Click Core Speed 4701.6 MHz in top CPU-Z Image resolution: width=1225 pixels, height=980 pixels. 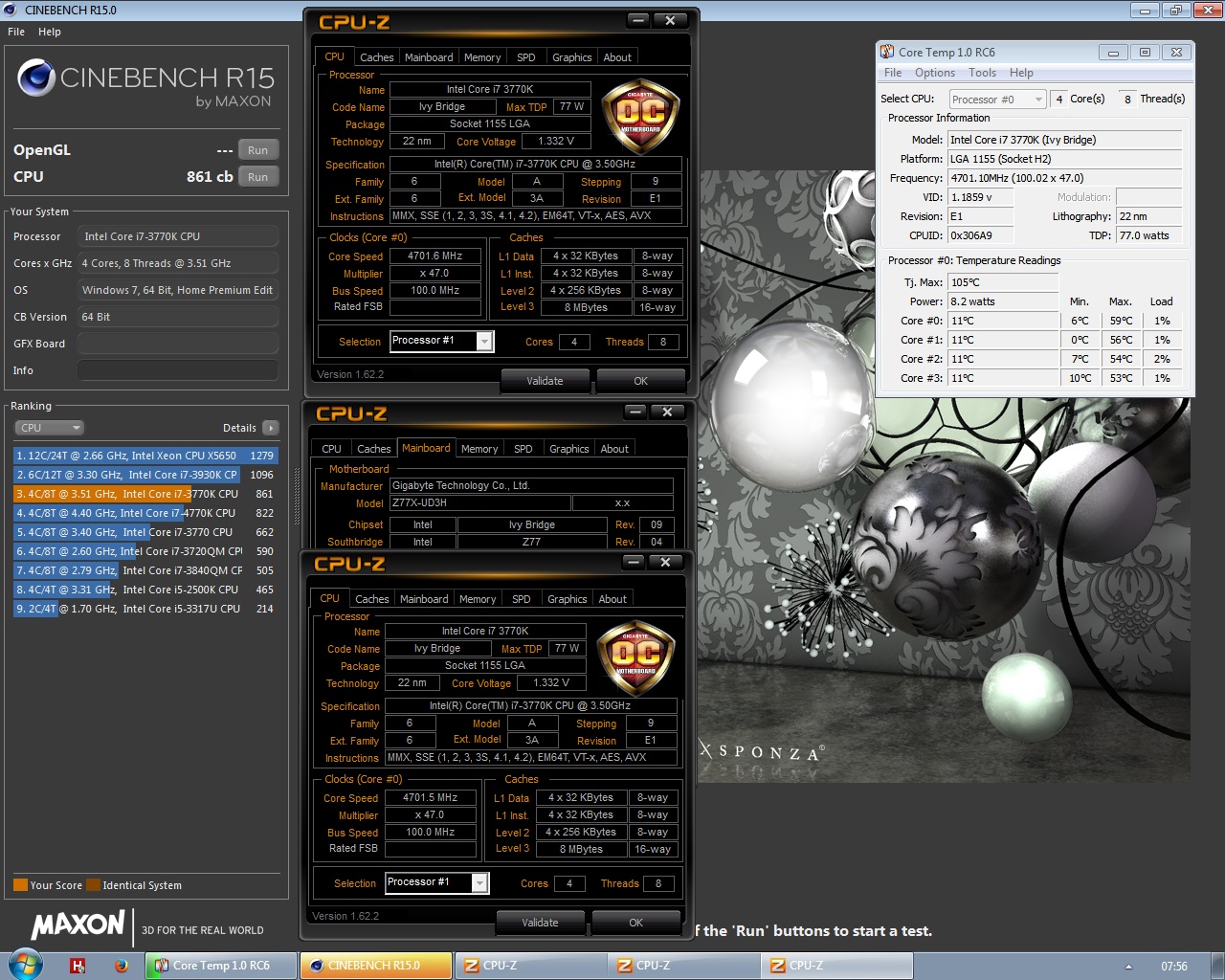pos(435,256)
